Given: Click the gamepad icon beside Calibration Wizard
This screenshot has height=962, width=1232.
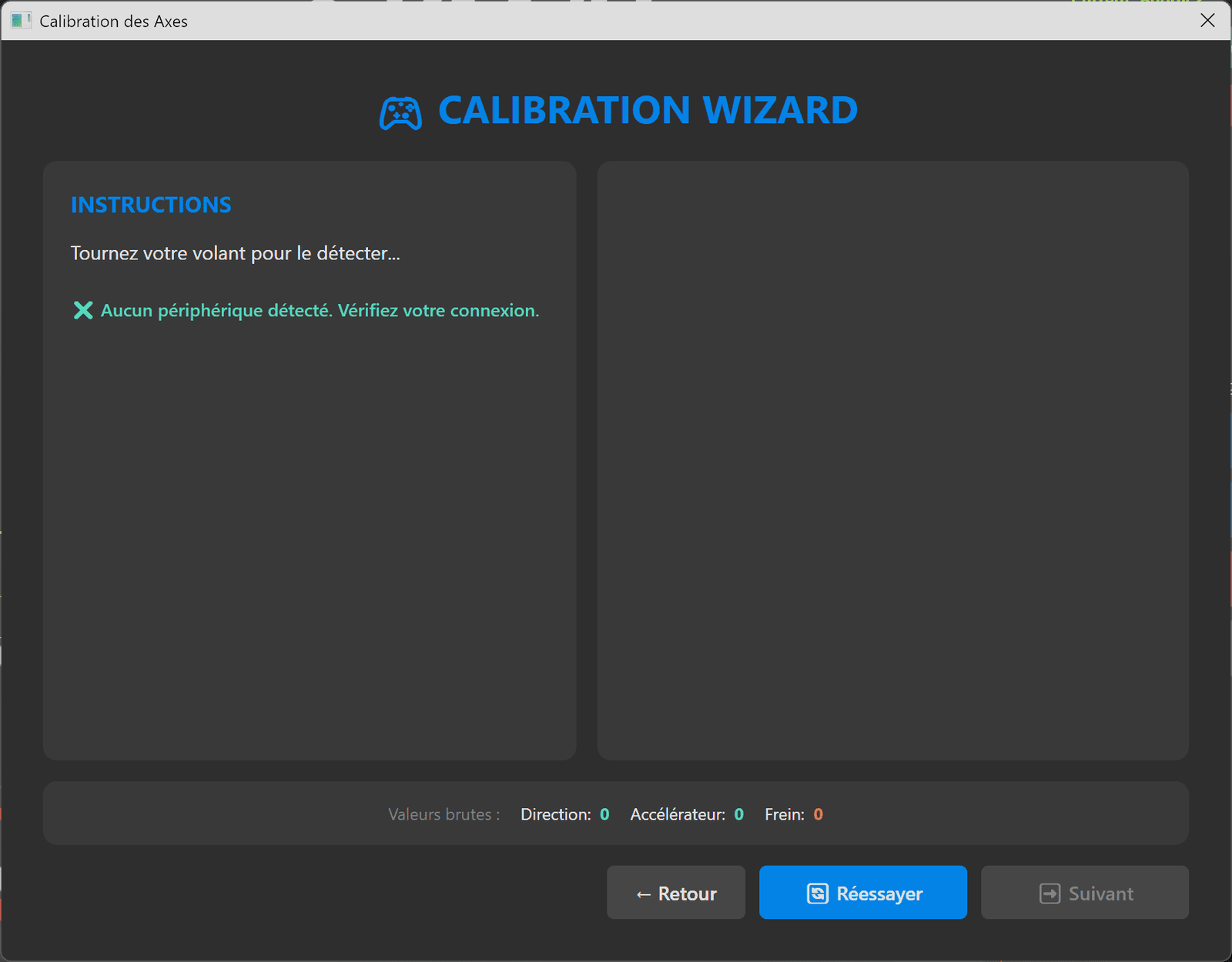Looking at the screenshot, I should [x=400, y=113].
